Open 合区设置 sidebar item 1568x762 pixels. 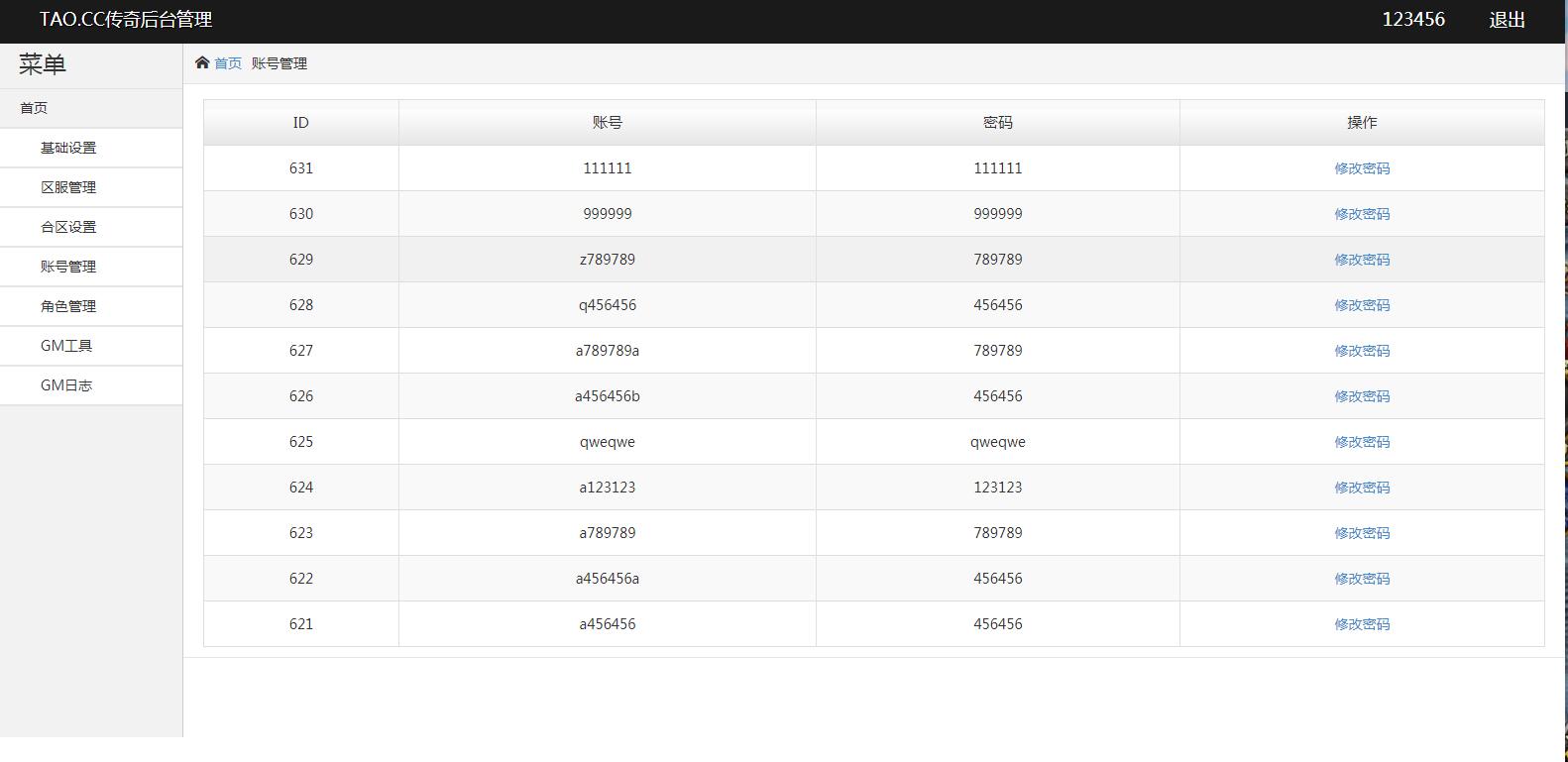[68, 227]
